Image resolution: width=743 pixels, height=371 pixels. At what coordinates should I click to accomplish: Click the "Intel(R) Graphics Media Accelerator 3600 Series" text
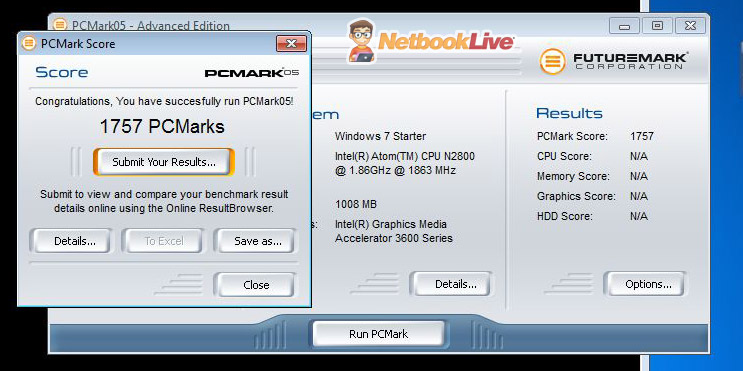pyautogui.click(x=393, y=231)
